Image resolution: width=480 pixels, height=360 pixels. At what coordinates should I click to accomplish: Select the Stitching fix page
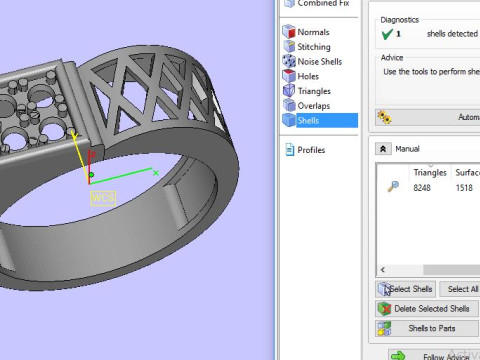point(314,47)
